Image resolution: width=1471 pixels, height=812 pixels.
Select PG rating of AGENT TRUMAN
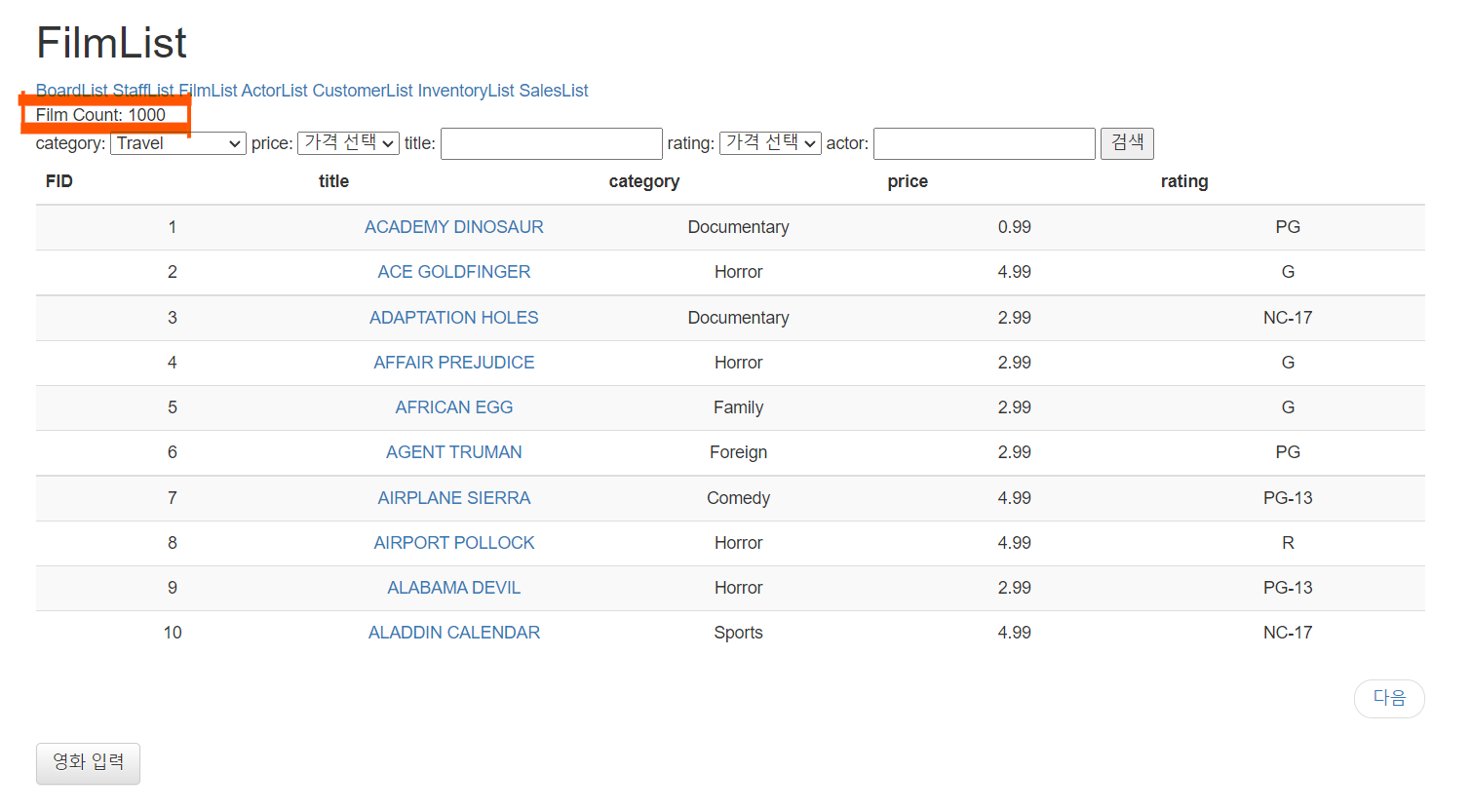1288,452
